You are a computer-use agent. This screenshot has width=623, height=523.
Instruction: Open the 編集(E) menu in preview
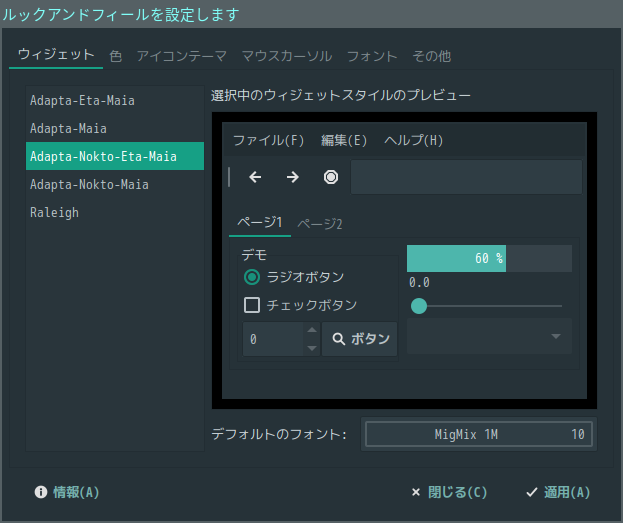pos(344,140)
